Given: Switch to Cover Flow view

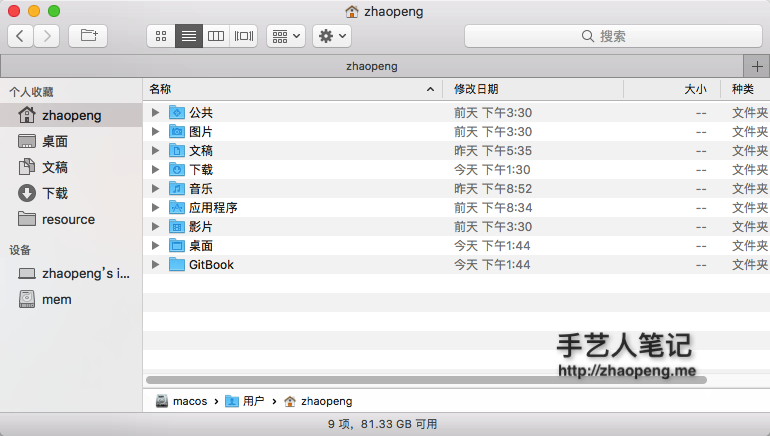Looking at the screenshot, I should (x=243, y=36).
